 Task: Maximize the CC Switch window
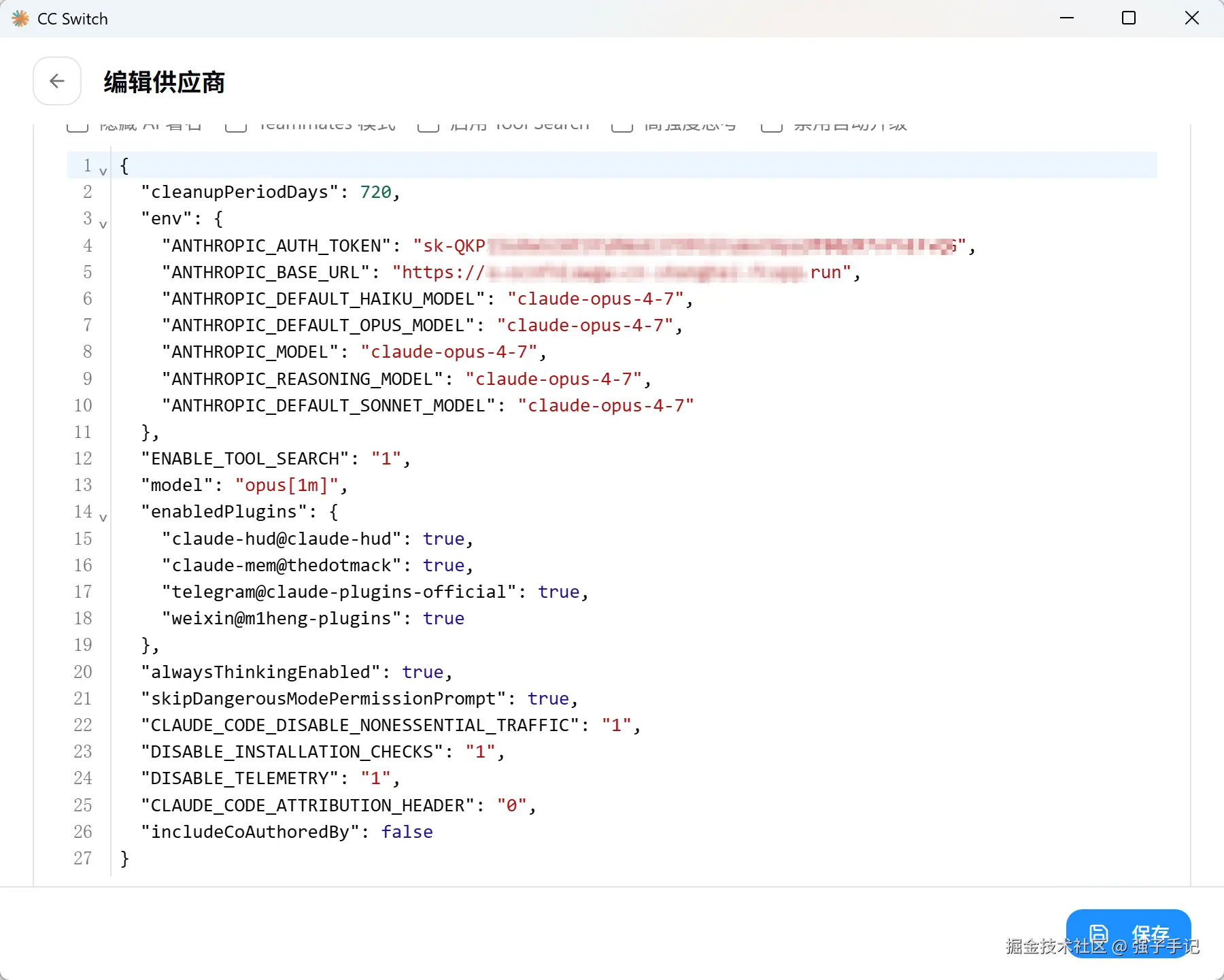1129,18
